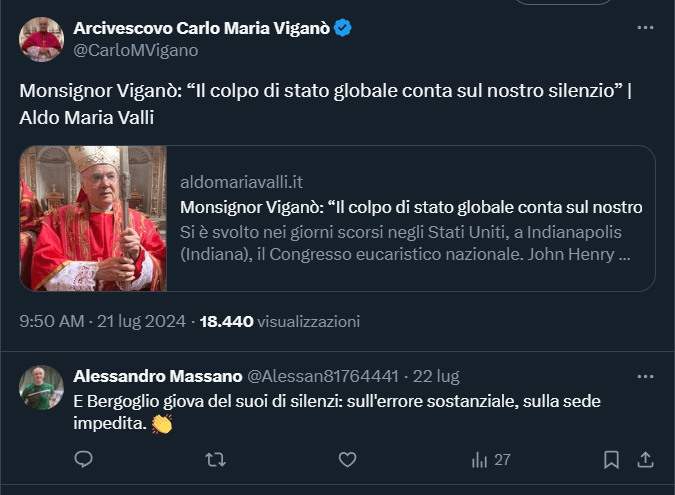Open more options on Alessandro's reply
Viewport: 675px width, 495px height.
coord(645,376)
